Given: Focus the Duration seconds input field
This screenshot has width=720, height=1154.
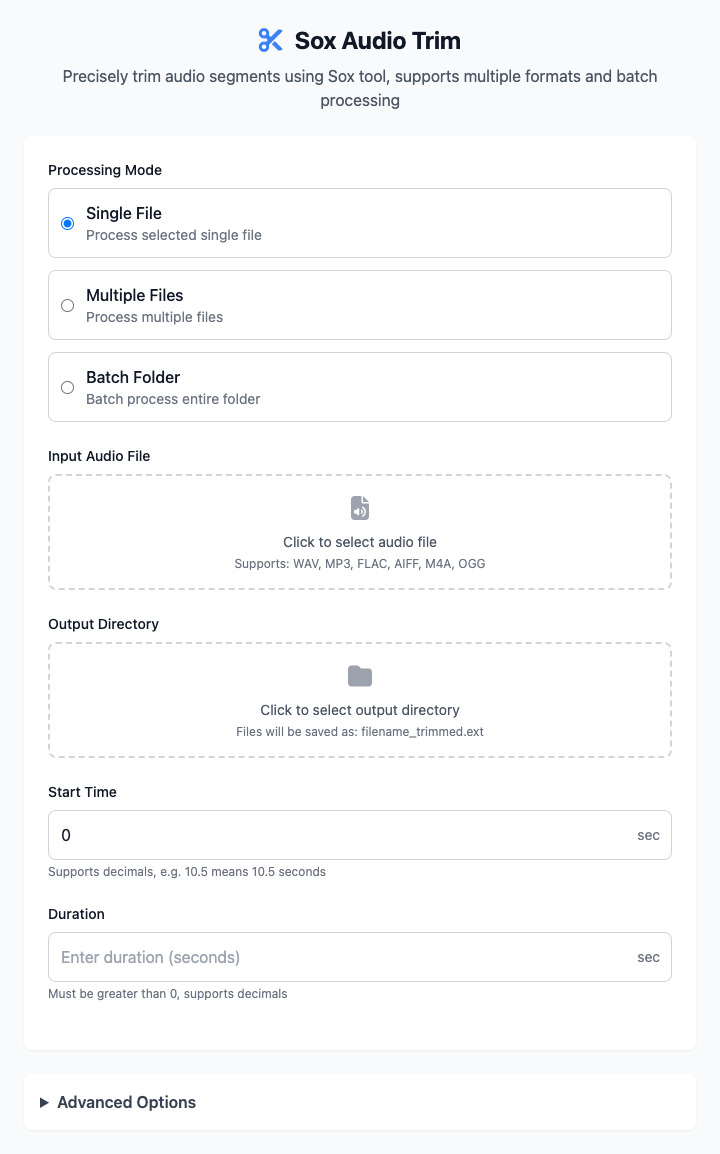Looking at the screenshot, I should 360,957.
